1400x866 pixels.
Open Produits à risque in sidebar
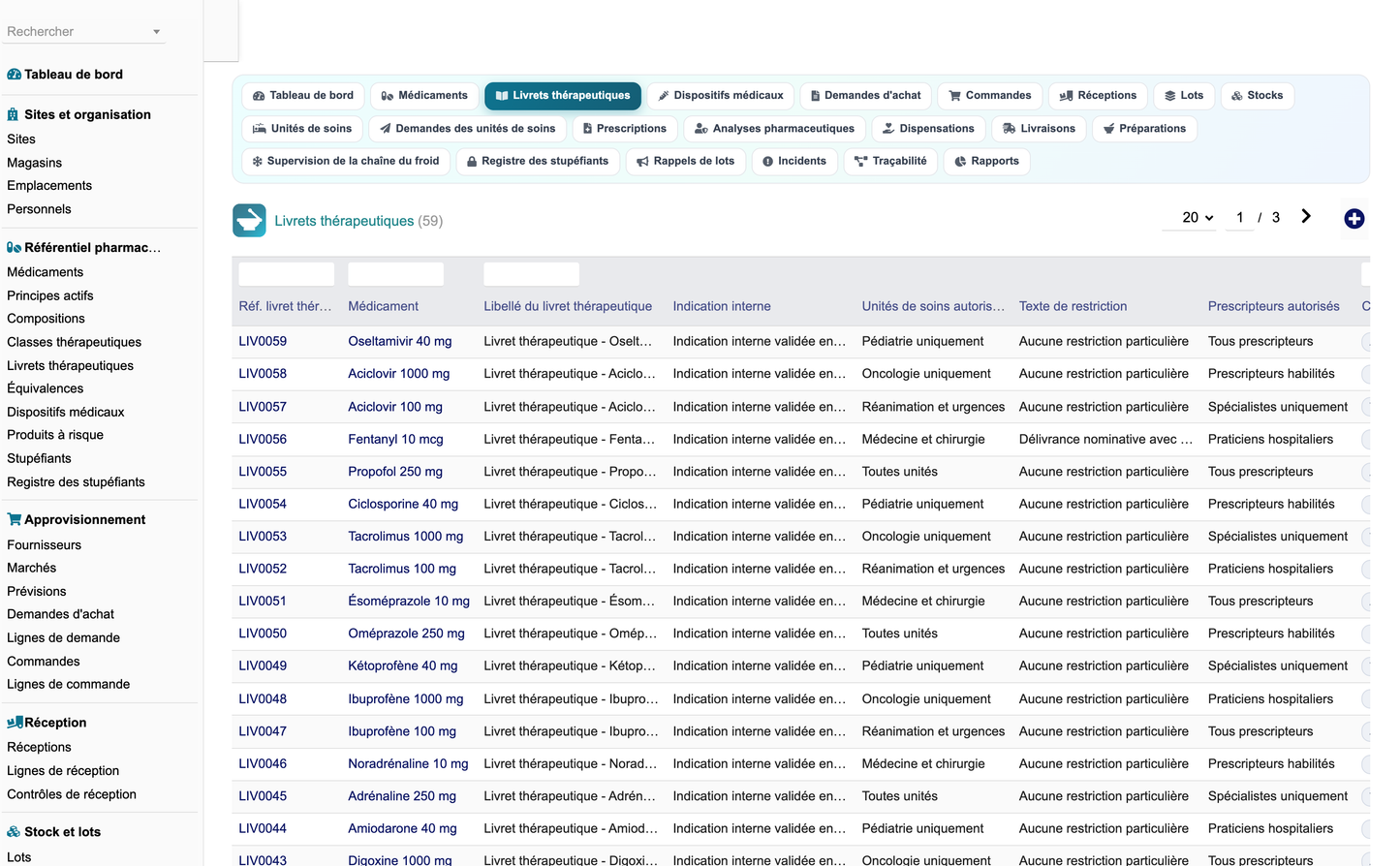[x=55, y=435]
